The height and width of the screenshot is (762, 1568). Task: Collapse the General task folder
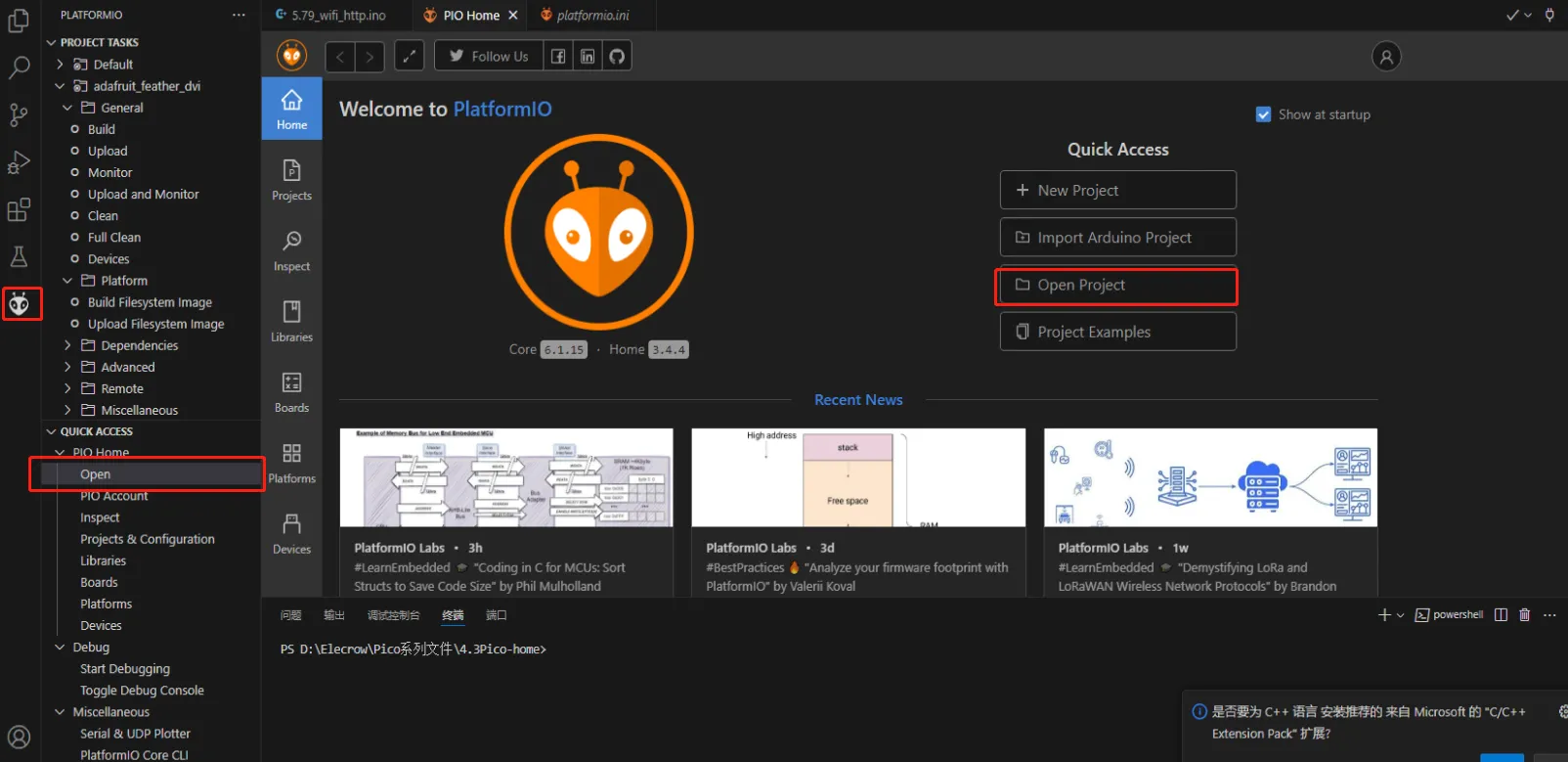pyautogui.click(x=67, y=108)
